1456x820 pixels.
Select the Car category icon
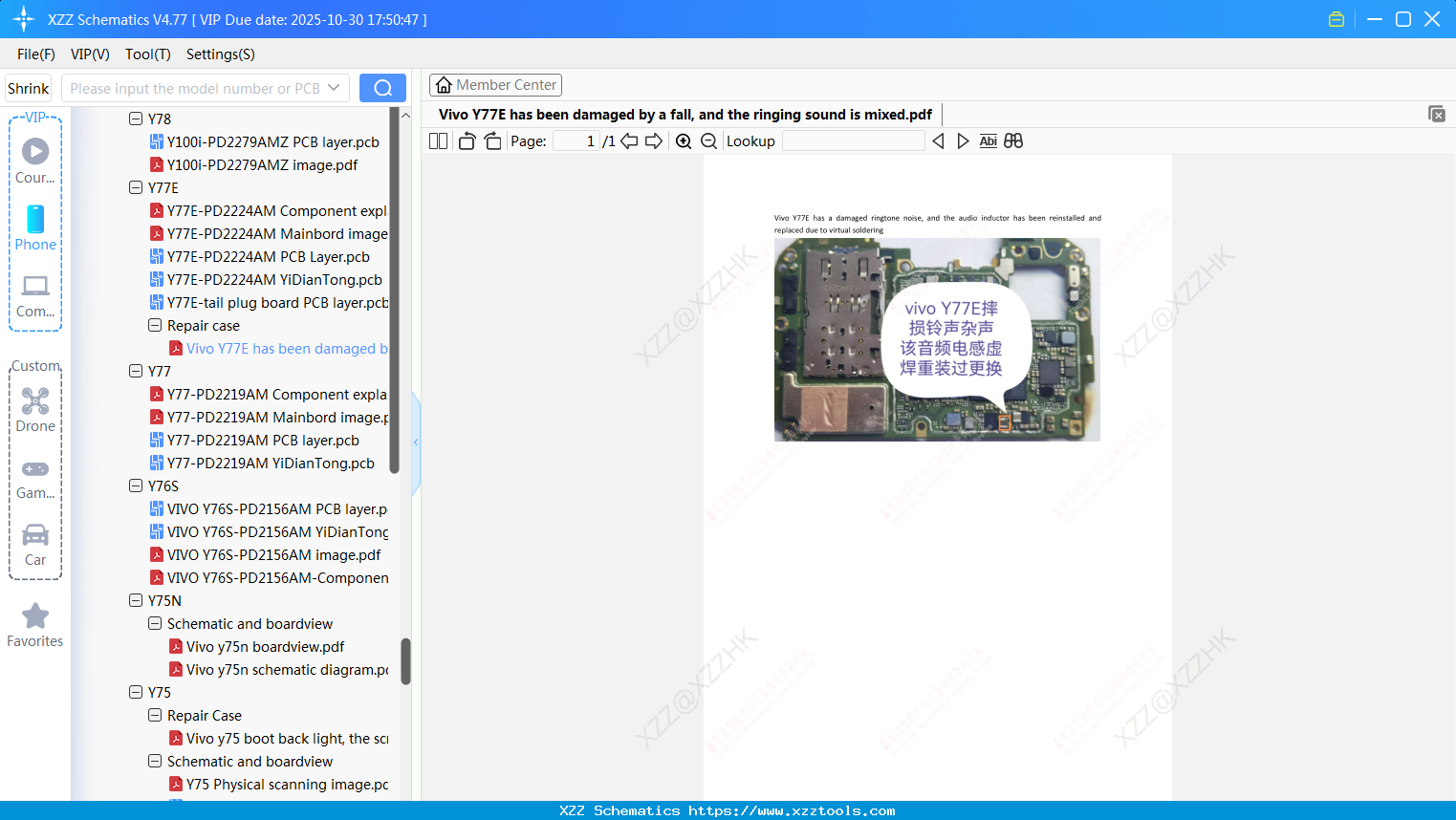[35, 544]
